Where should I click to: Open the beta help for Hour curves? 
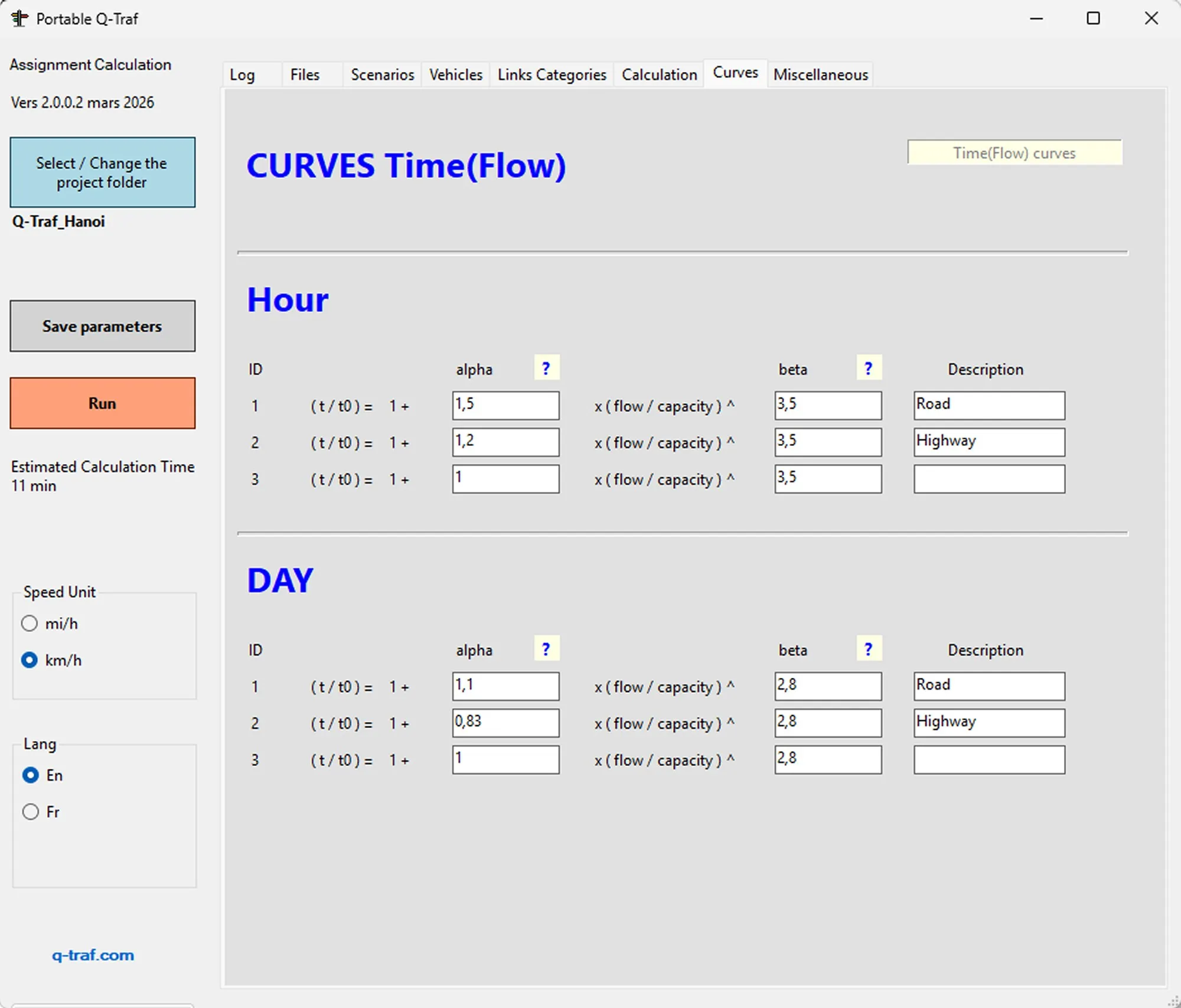click(x=868, y=367)
